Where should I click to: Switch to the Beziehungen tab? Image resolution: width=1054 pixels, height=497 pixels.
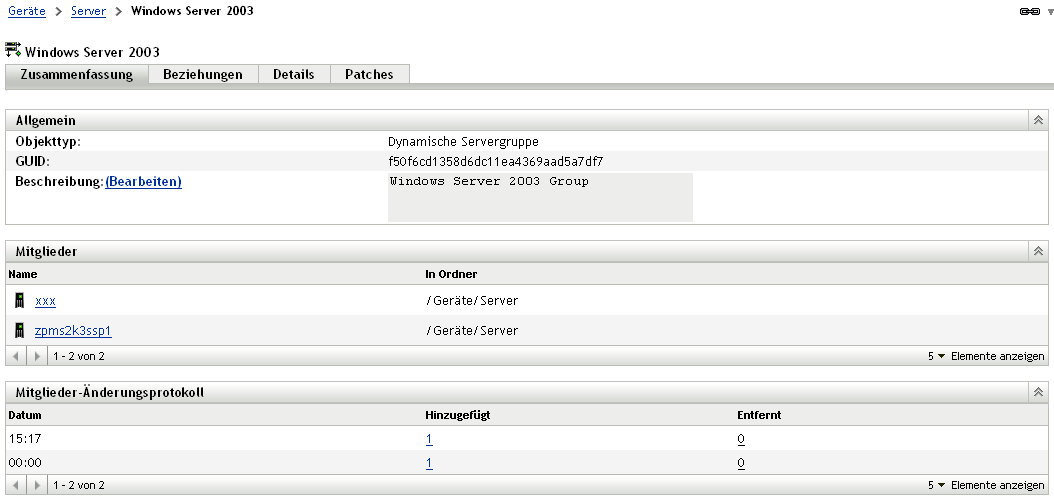tap(203, 75)
